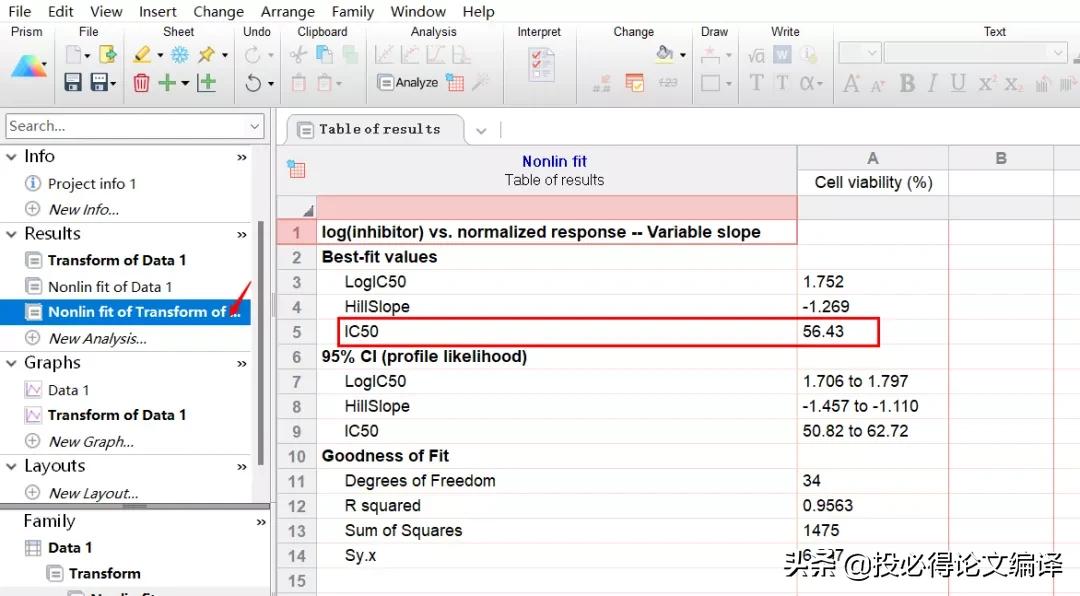
Task: Open the sheet tab dropdown chevron
Action: point(481,131)
